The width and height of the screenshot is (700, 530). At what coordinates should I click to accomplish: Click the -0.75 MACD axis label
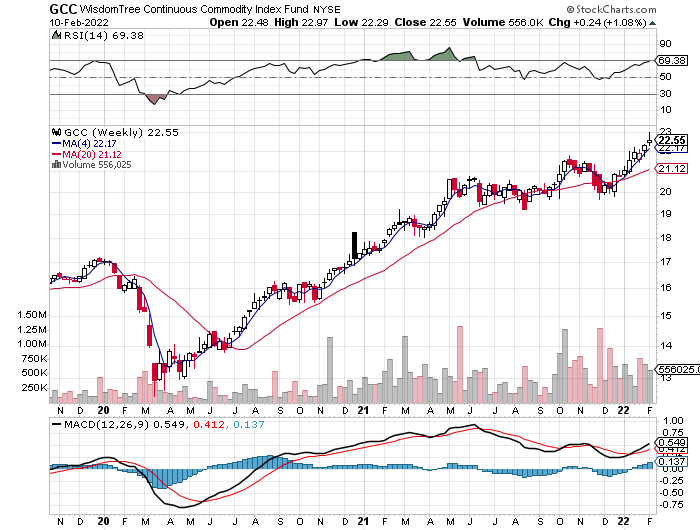[x=671, y=505]
